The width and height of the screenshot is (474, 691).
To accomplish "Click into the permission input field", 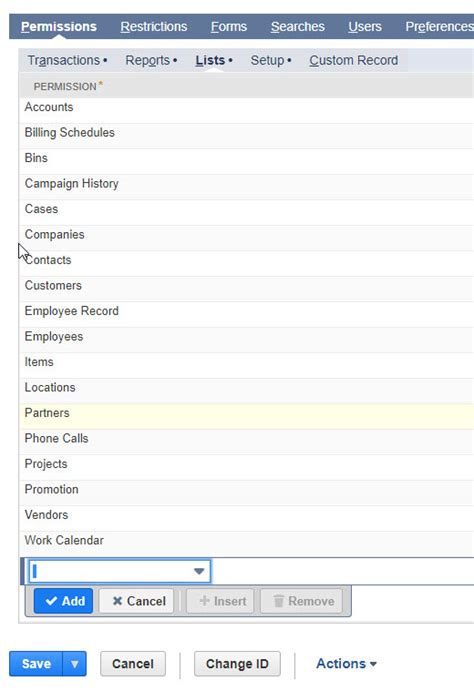I will click(110, 571).
